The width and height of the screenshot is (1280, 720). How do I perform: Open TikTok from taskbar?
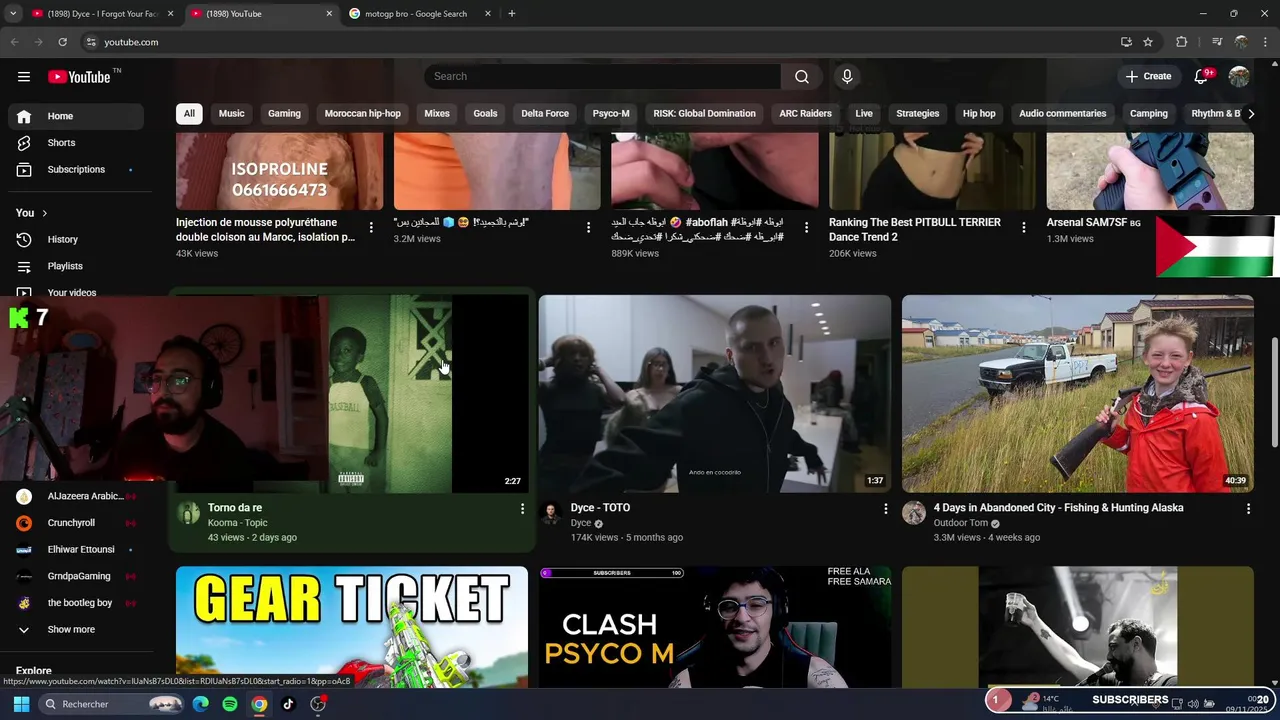click(x=288, y=704)
